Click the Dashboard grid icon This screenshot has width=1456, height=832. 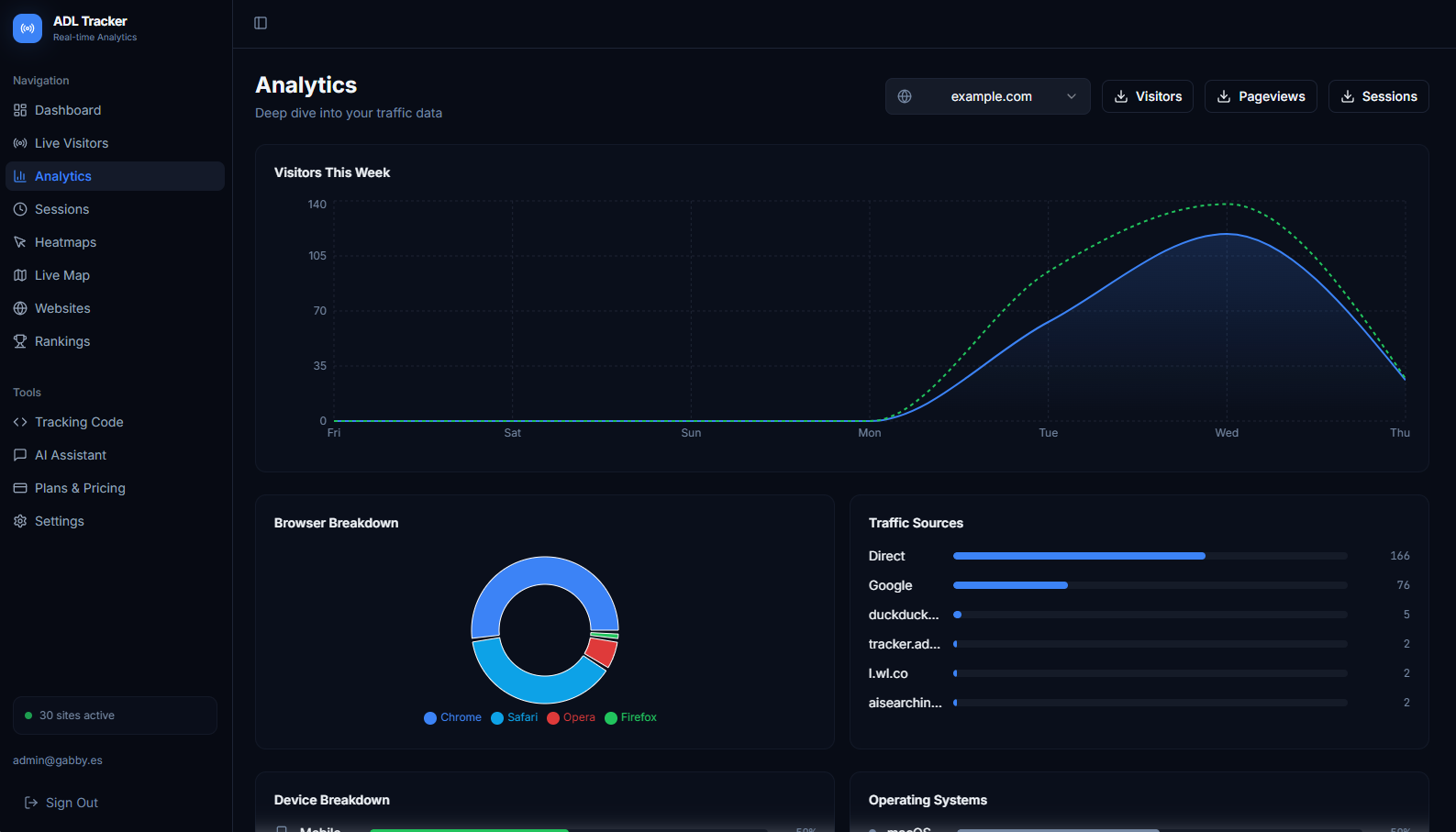pos(20,110)
